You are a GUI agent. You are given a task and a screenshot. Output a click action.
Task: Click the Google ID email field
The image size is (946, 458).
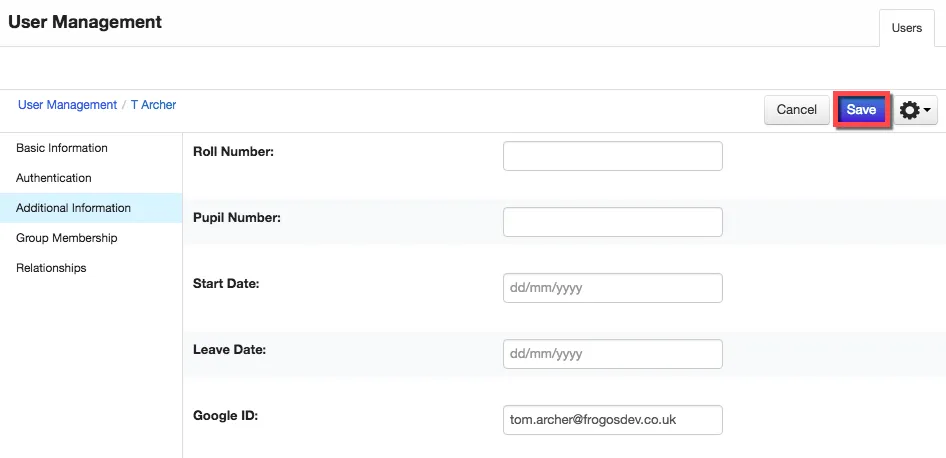pos(612,420)
